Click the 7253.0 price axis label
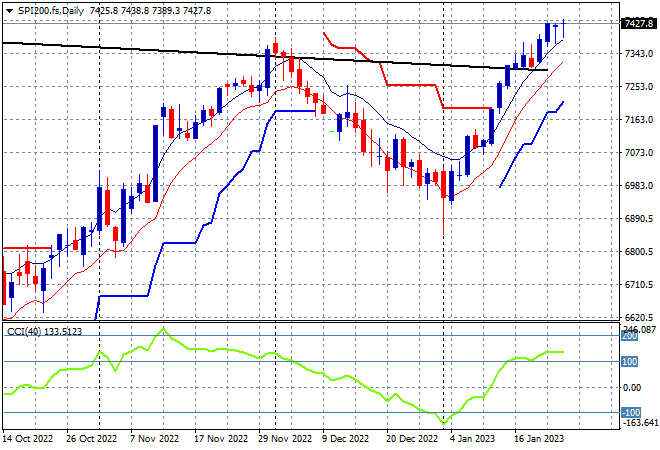This screenshot has width=660, height=450. (x=639, y=87)
